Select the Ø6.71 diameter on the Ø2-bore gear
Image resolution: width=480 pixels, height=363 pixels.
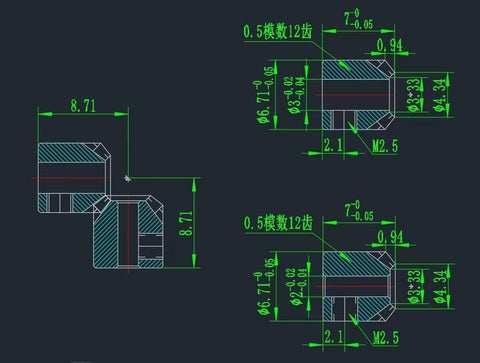coord(265,286)
